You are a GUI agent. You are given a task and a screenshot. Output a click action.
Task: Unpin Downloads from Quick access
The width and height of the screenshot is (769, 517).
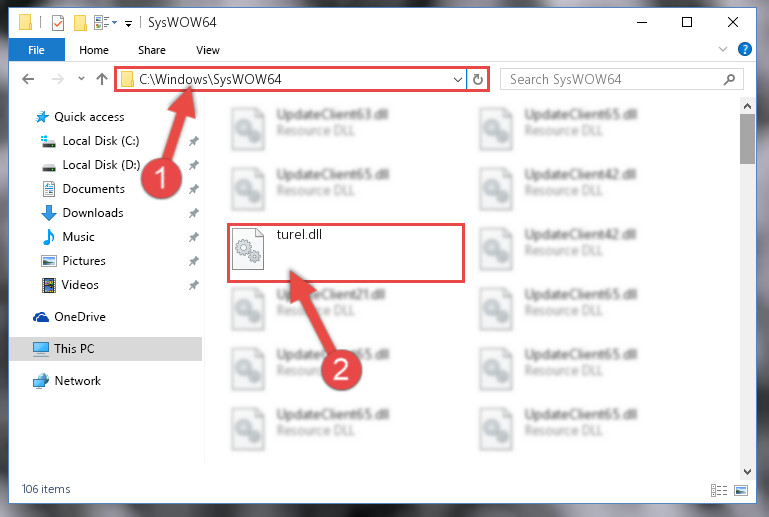click(x=194, y=213)
